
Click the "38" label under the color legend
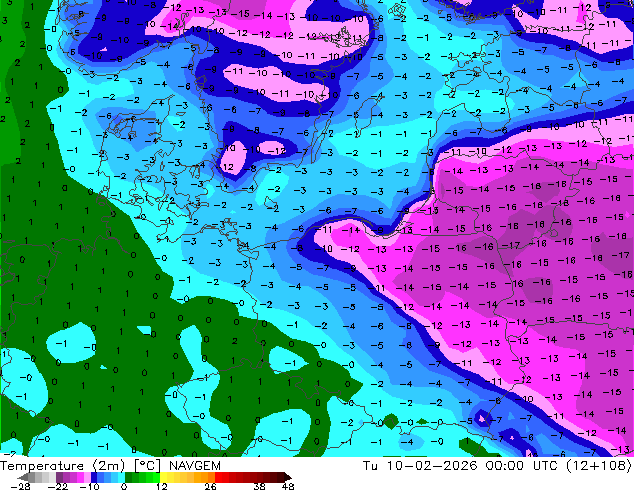260,486
